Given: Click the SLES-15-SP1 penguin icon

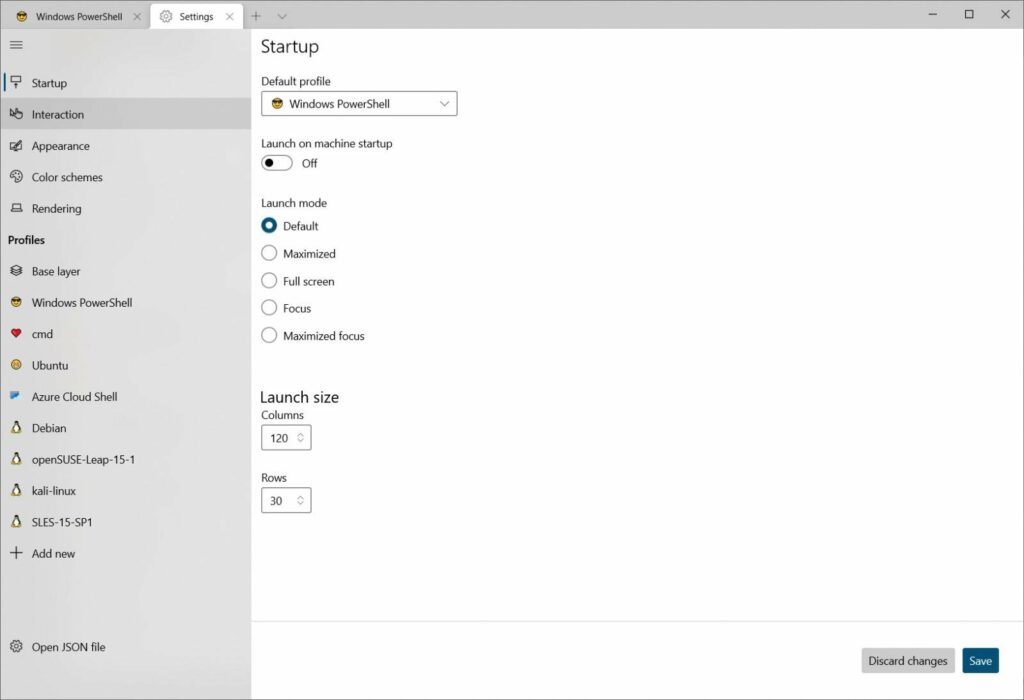Looking at the screenshot, I should 16,521.
